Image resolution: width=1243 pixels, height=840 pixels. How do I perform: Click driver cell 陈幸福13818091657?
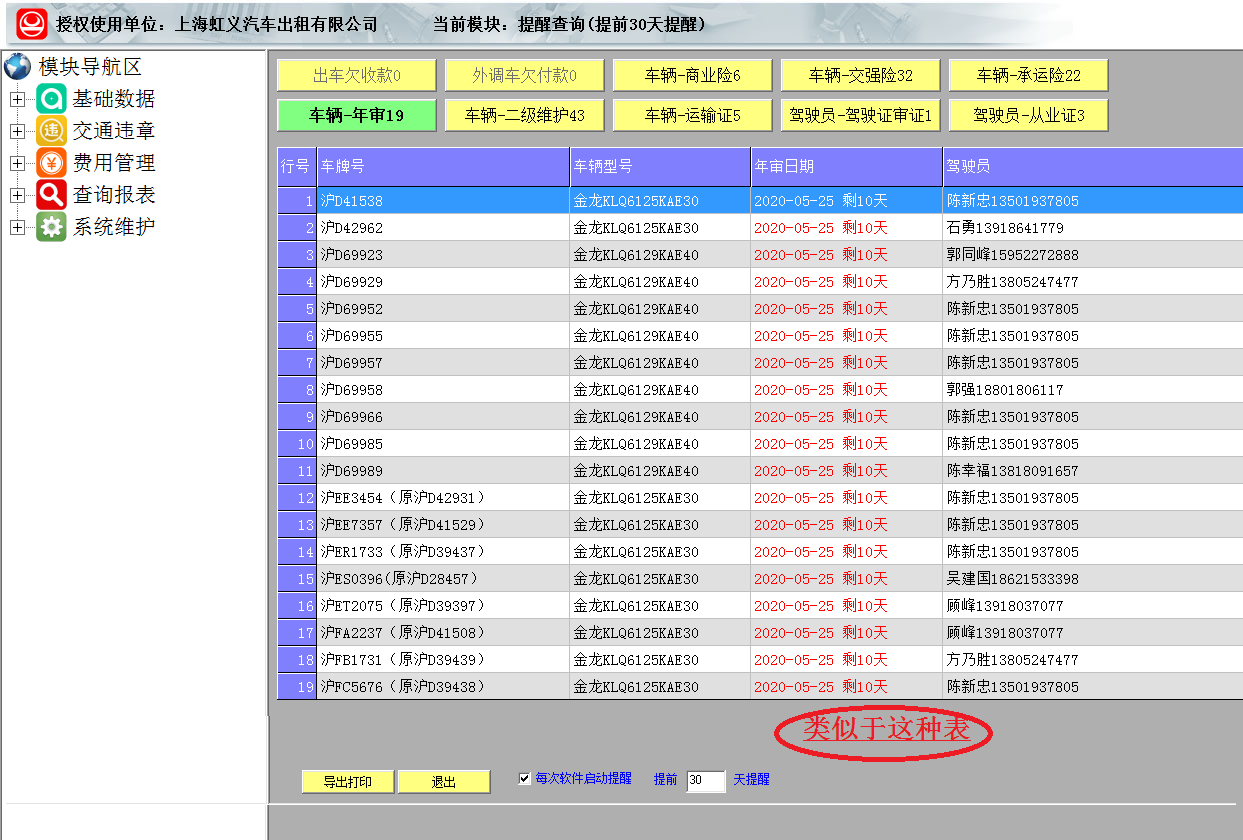click(x=1093, y=471)
